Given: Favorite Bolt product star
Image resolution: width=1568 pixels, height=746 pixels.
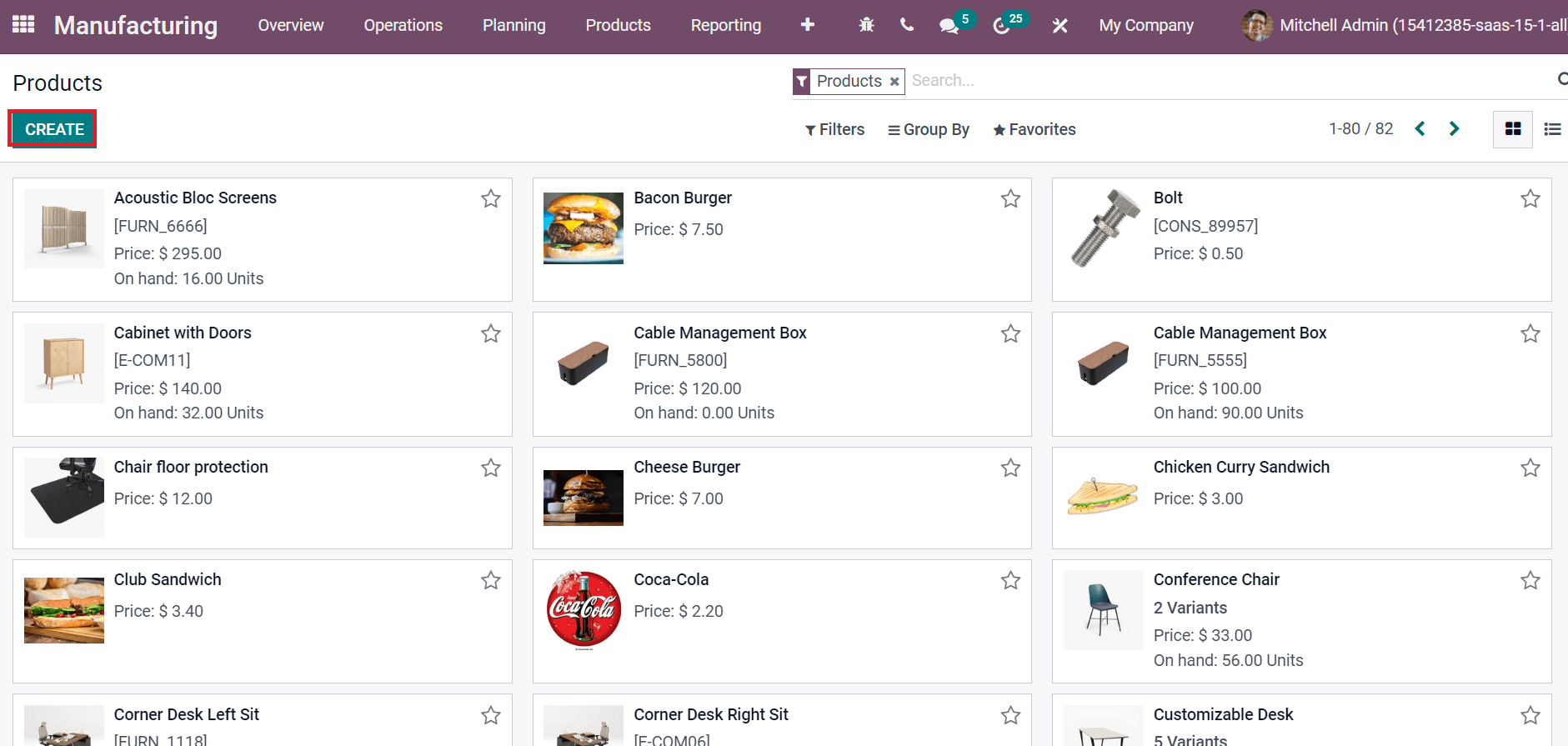Looking at the screenshot, I should (1530, 198).
